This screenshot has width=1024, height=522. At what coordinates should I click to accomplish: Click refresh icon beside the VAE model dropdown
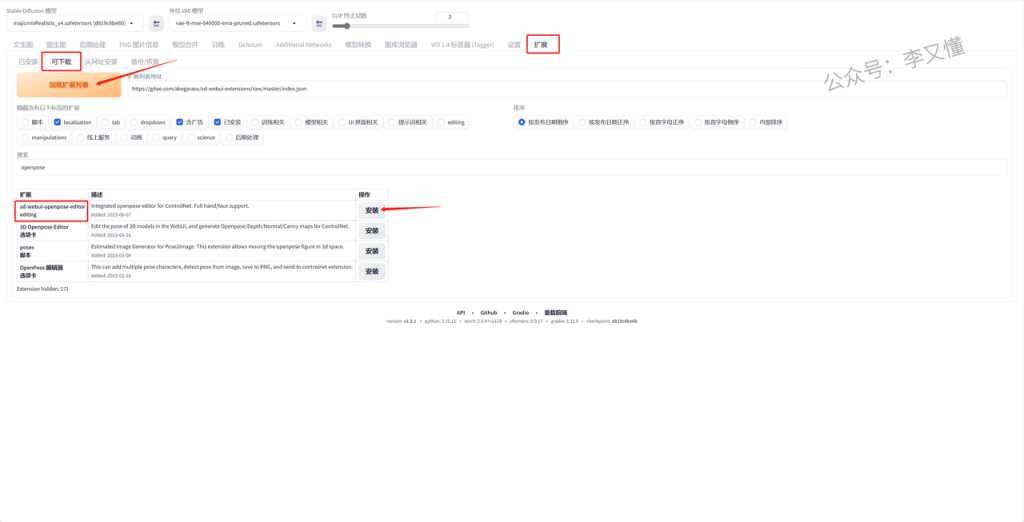pos(319,24)
